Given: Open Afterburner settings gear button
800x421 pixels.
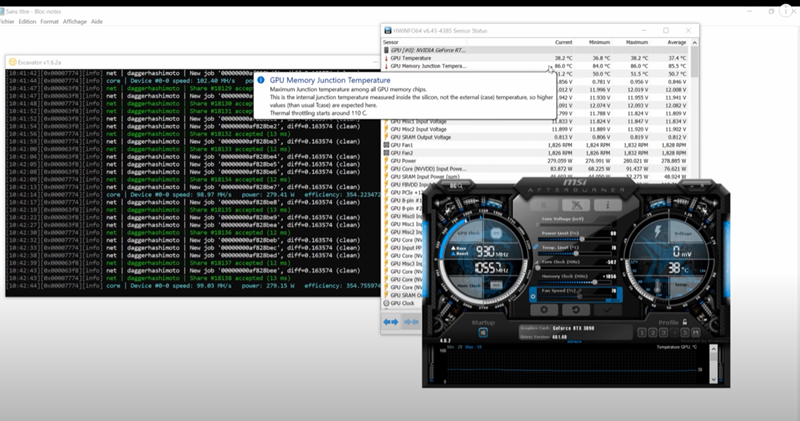Looking at the screenshot, I should pos(544,310).
